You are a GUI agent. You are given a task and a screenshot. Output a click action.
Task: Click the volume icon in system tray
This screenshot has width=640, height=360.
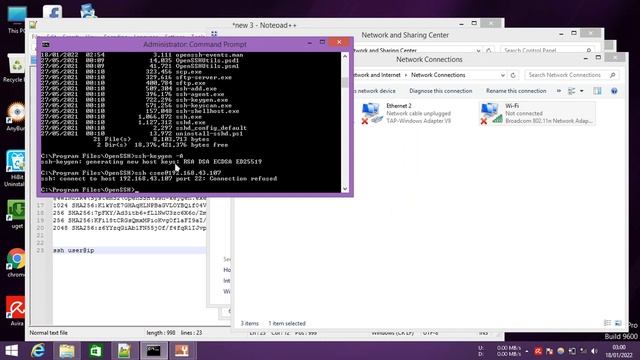(594, 351)
